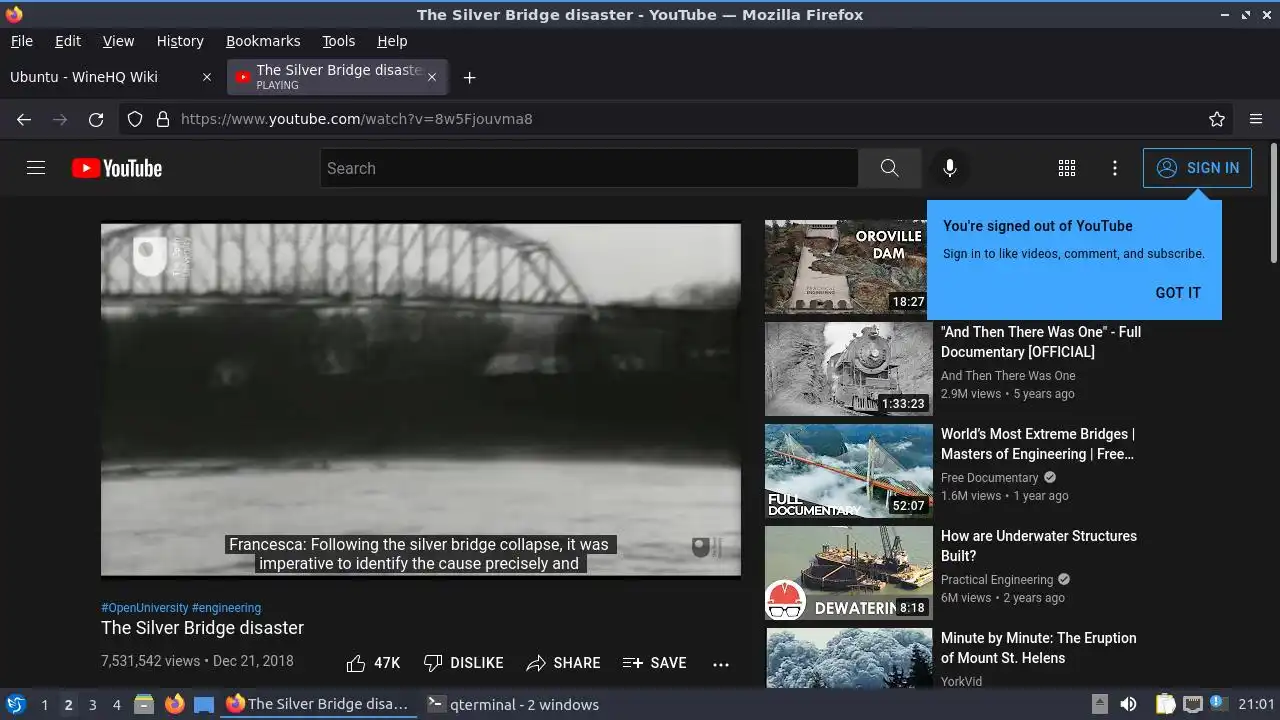
Task: Open the file manager icon in taskbar
Action: coord(144,704)
